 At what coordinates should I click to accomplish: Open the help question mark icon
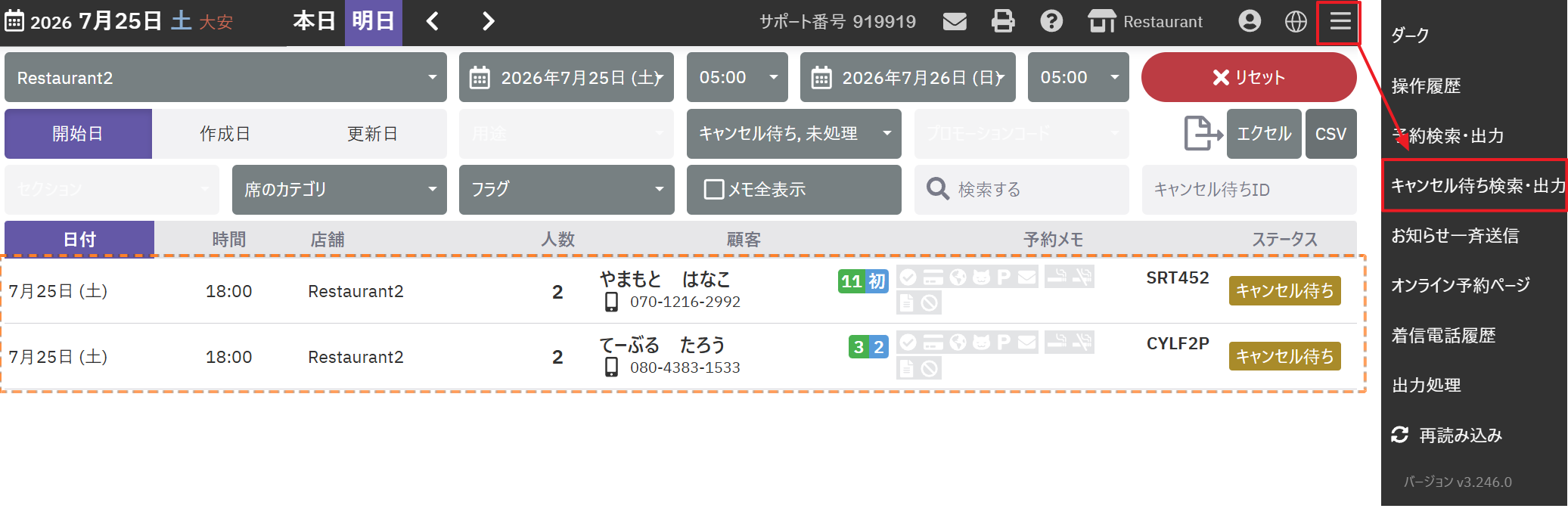[1051, 21]
